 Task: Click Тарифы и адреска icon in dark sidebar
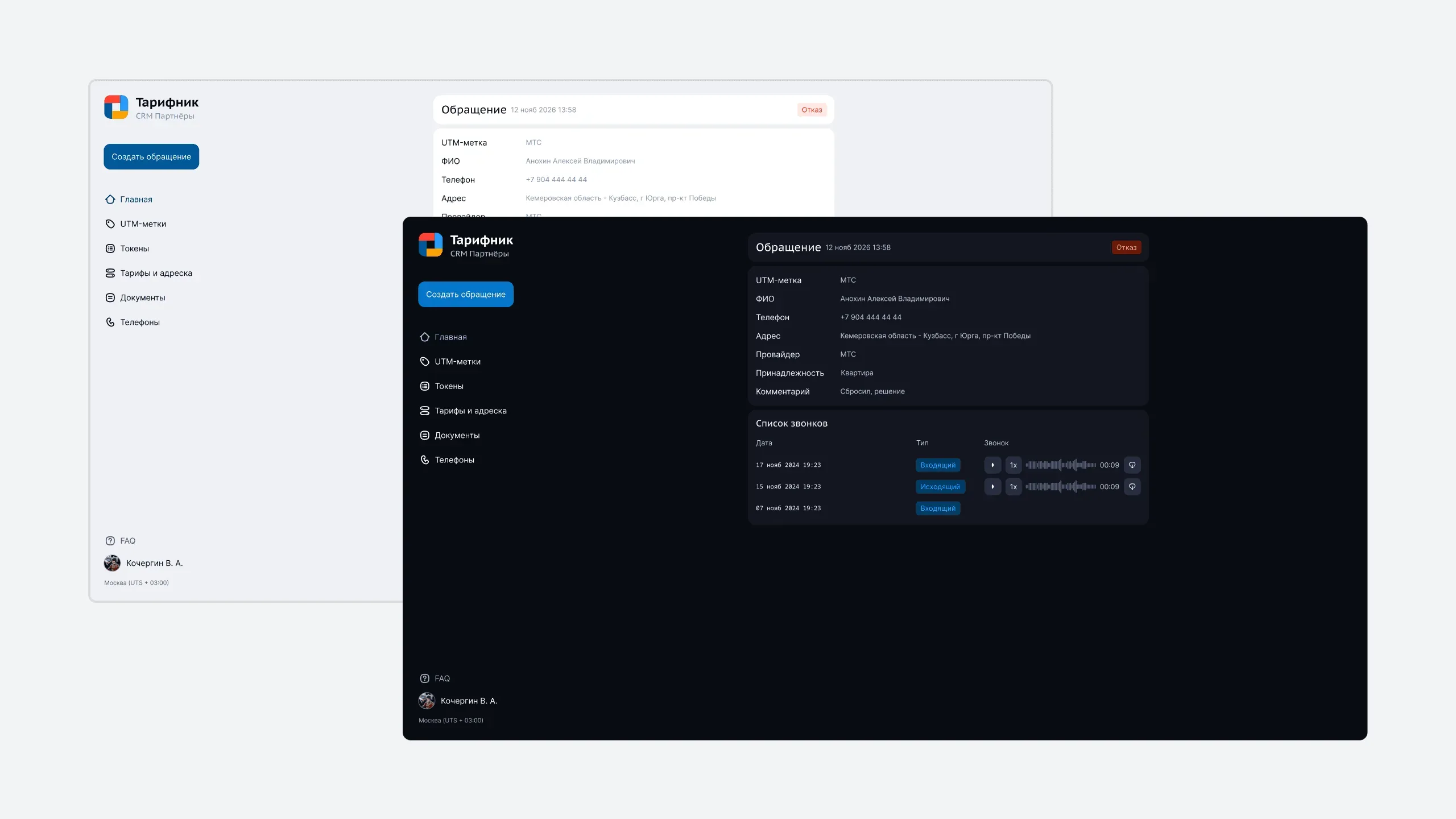(x=424, y=411)
